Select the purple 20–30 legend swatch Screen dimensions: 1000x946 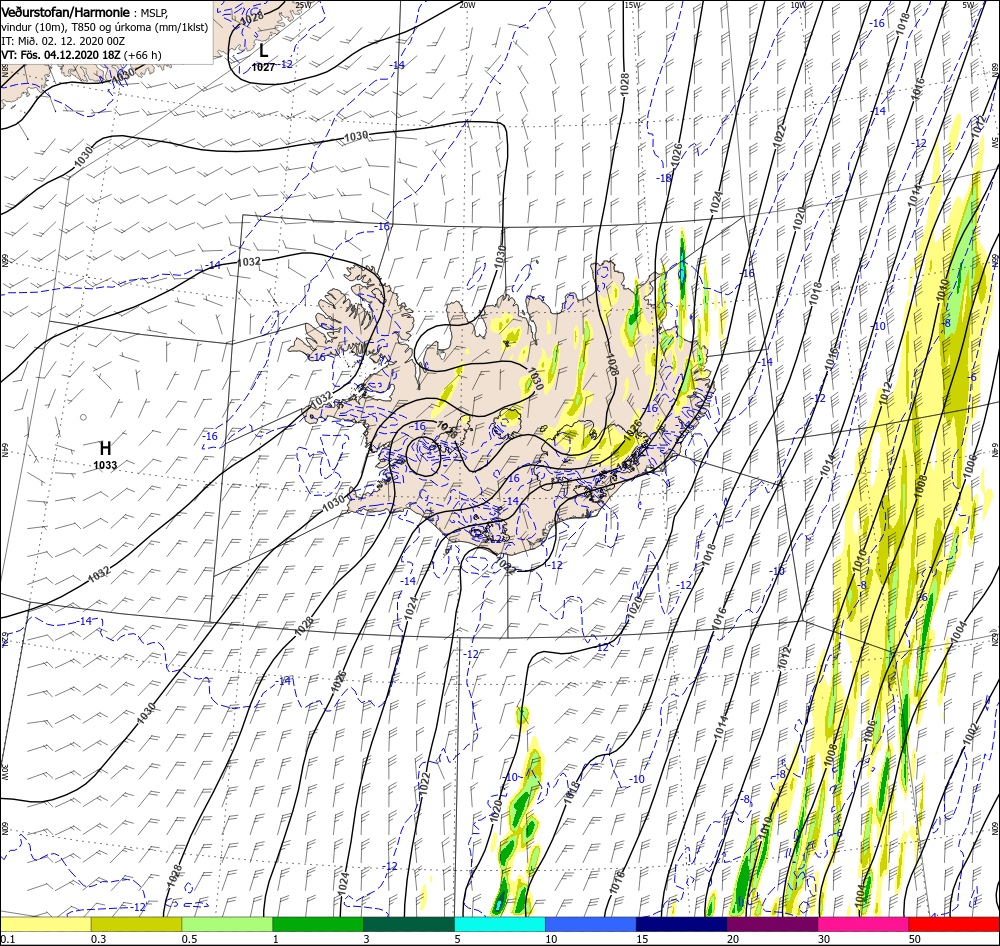(772, 924)
